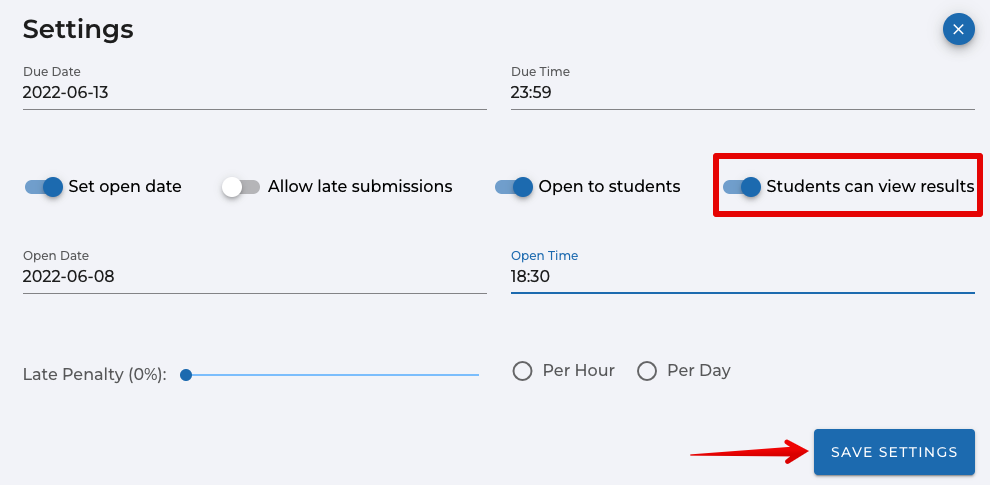Choose the Per Day penalty option
Viewport: 990px width, 485px height.
pyautogui.click(x=647, y=371)
